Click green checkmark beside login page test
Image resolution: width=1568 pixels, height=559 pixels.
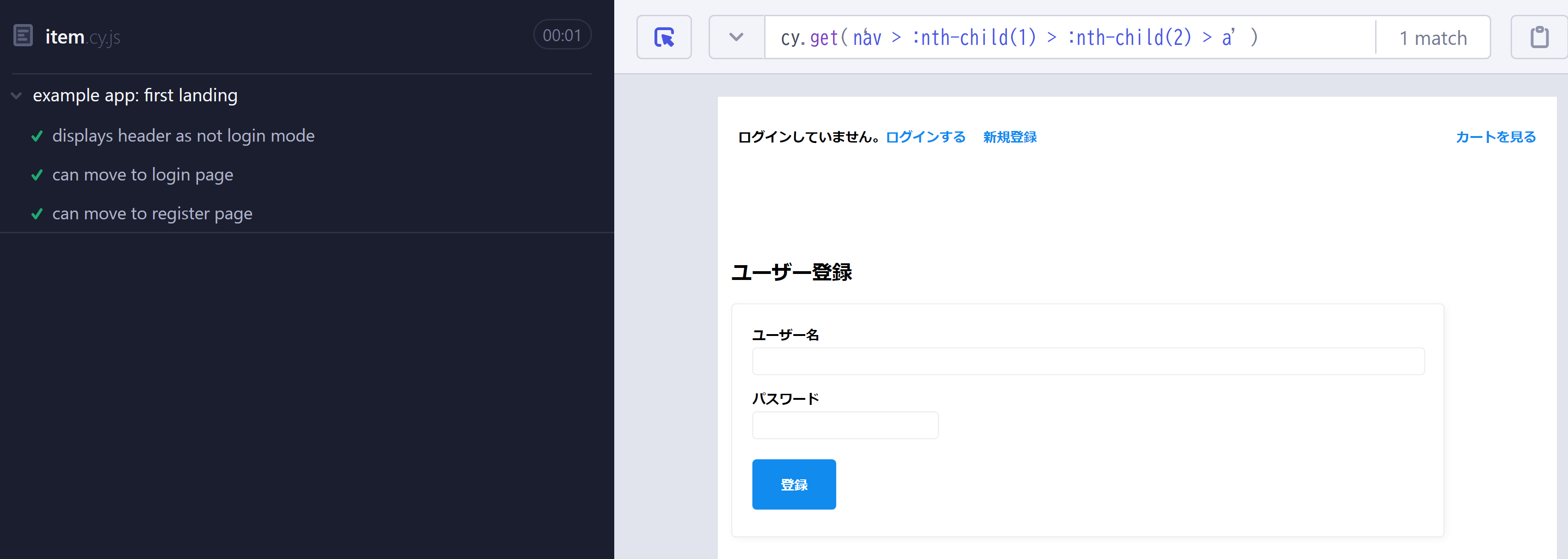click(x=37, y=175)
